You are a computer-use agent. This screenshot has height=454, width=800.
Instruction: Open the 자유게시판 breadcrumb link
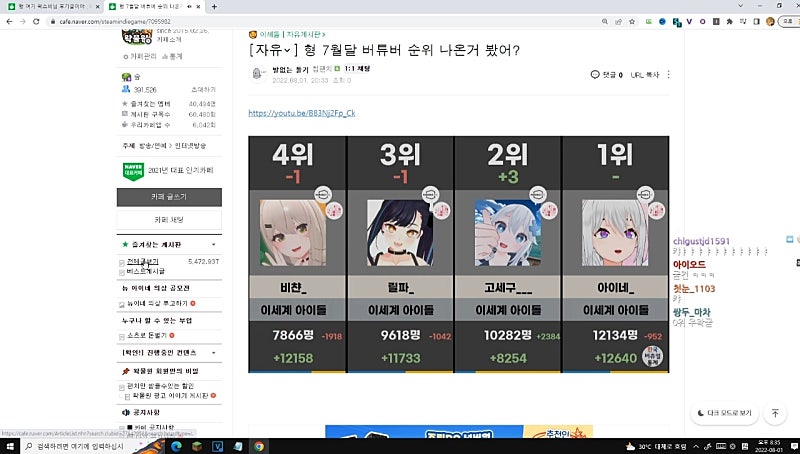(305, 35)
